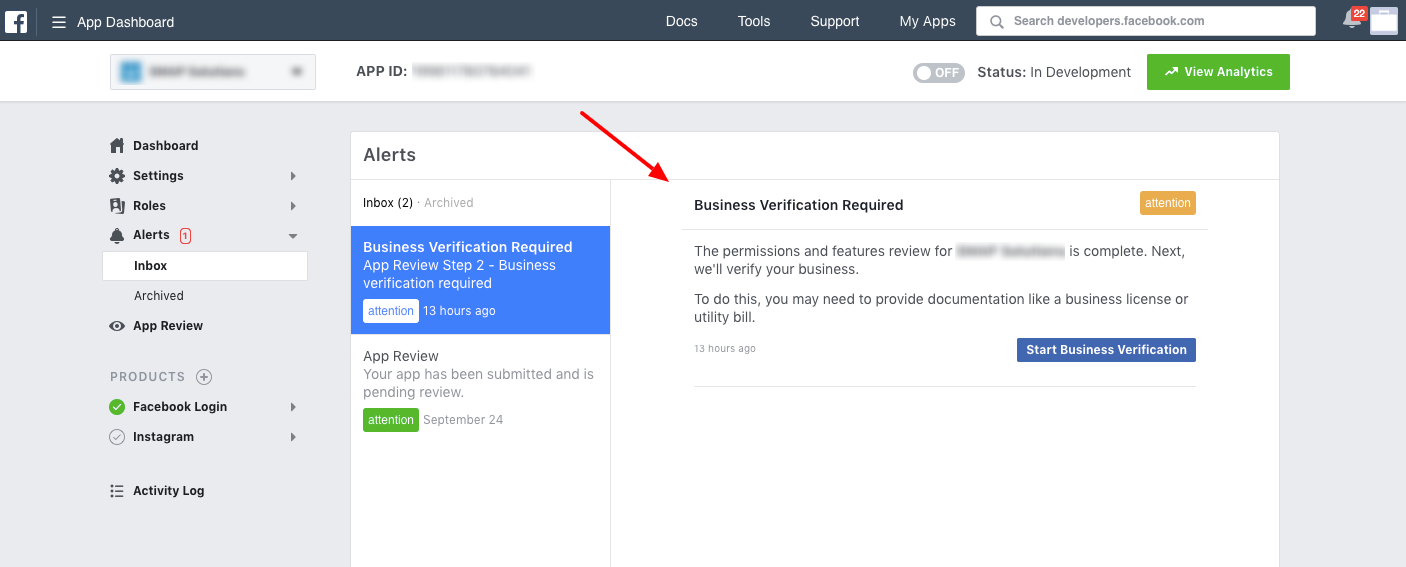Click the search magnifier icon
1406x567 pixels.
pos(995,21)
